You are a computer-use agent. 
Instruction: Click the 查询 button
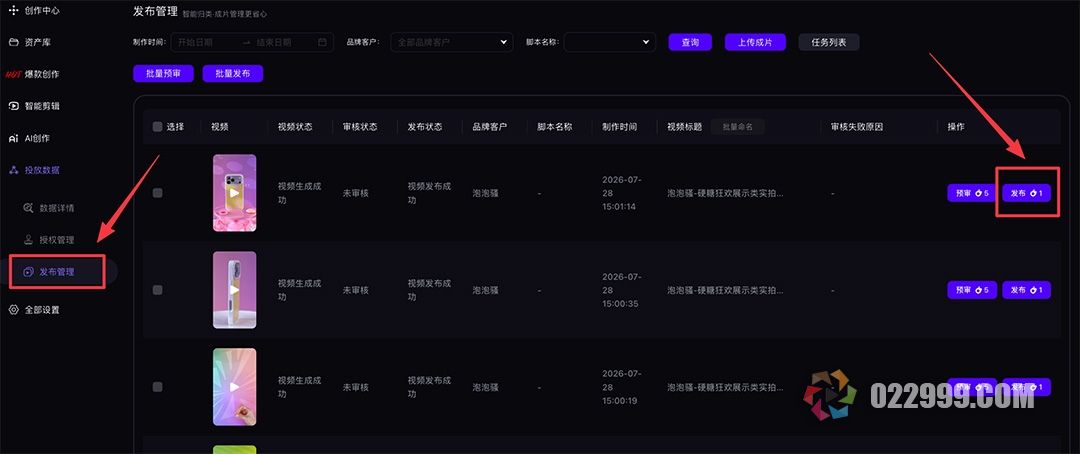pos(690,42)
